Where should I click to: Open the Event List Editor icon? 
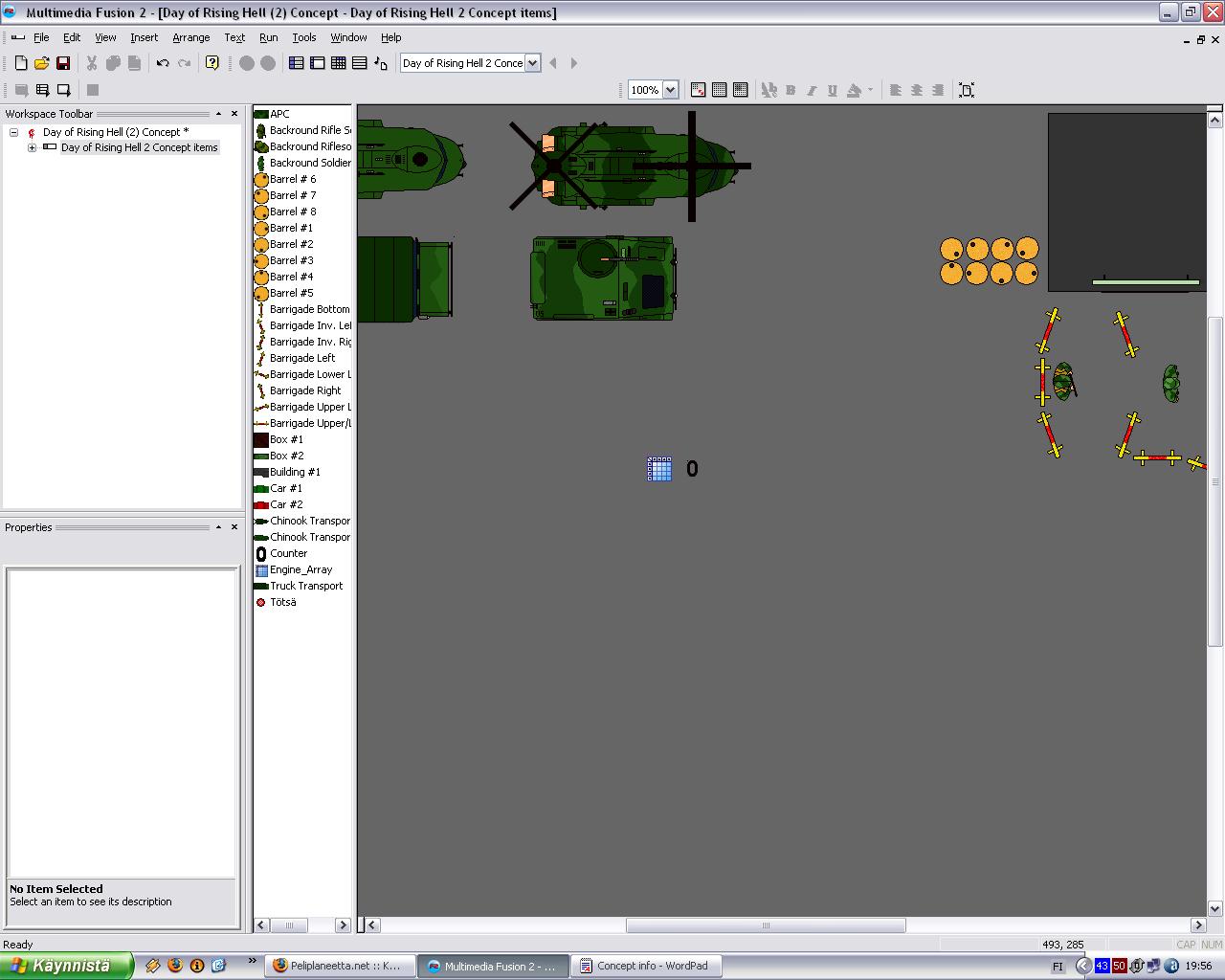360,63
